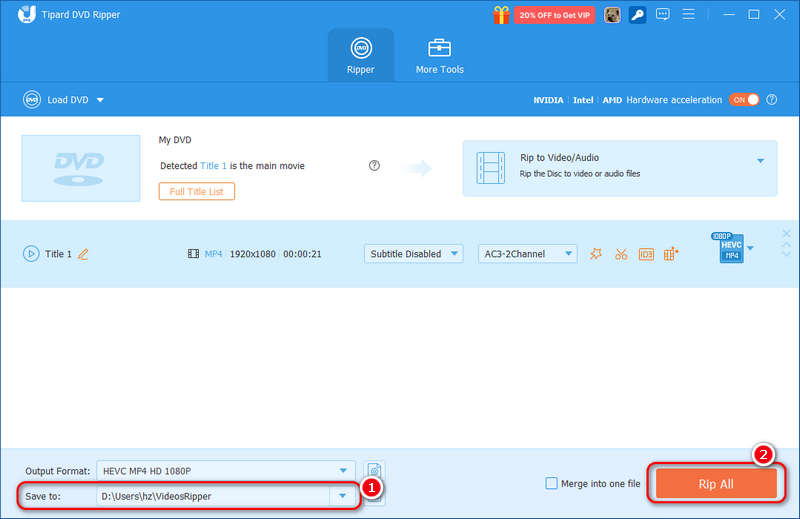800x519 pixels.
Task: Click the NVIDIA label
Action: 548,100
